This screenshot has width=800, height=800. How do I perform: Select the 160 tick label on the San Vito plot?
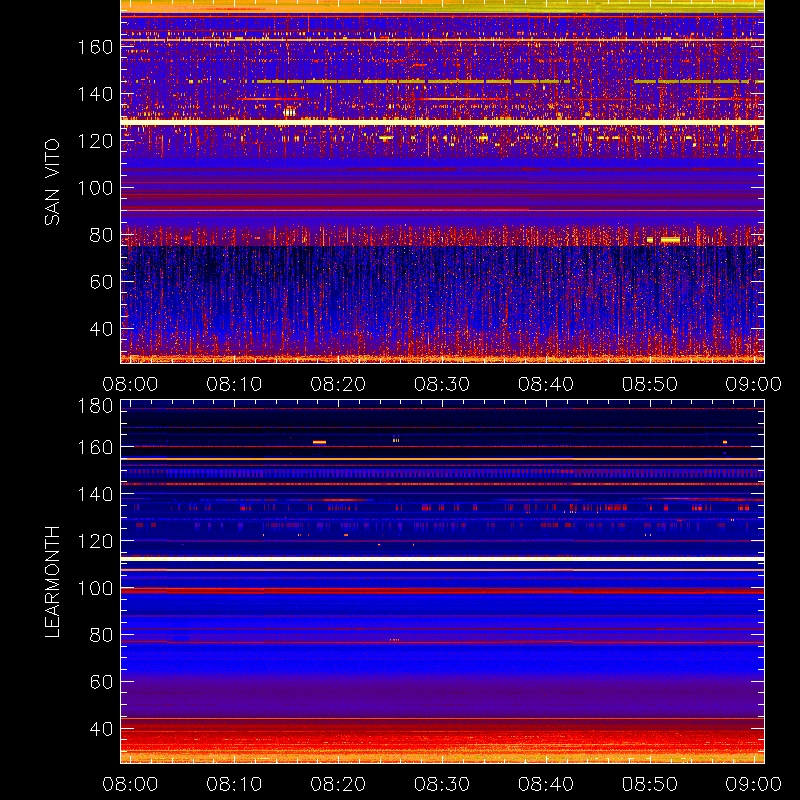95,47
